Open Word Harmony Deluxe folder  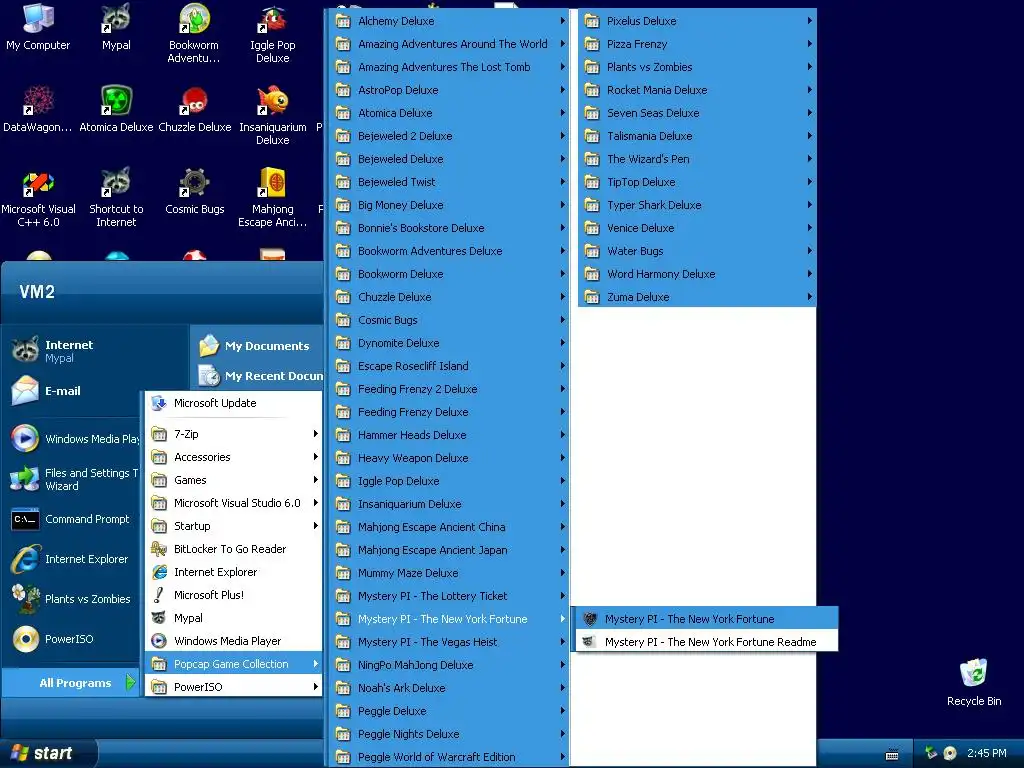click(x=697, y=274)
